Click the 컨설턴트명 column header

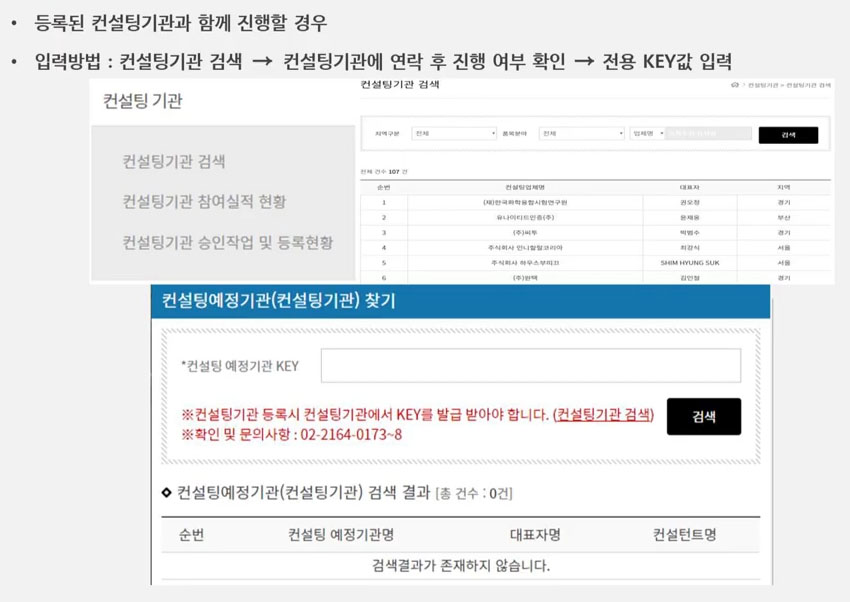684,535
